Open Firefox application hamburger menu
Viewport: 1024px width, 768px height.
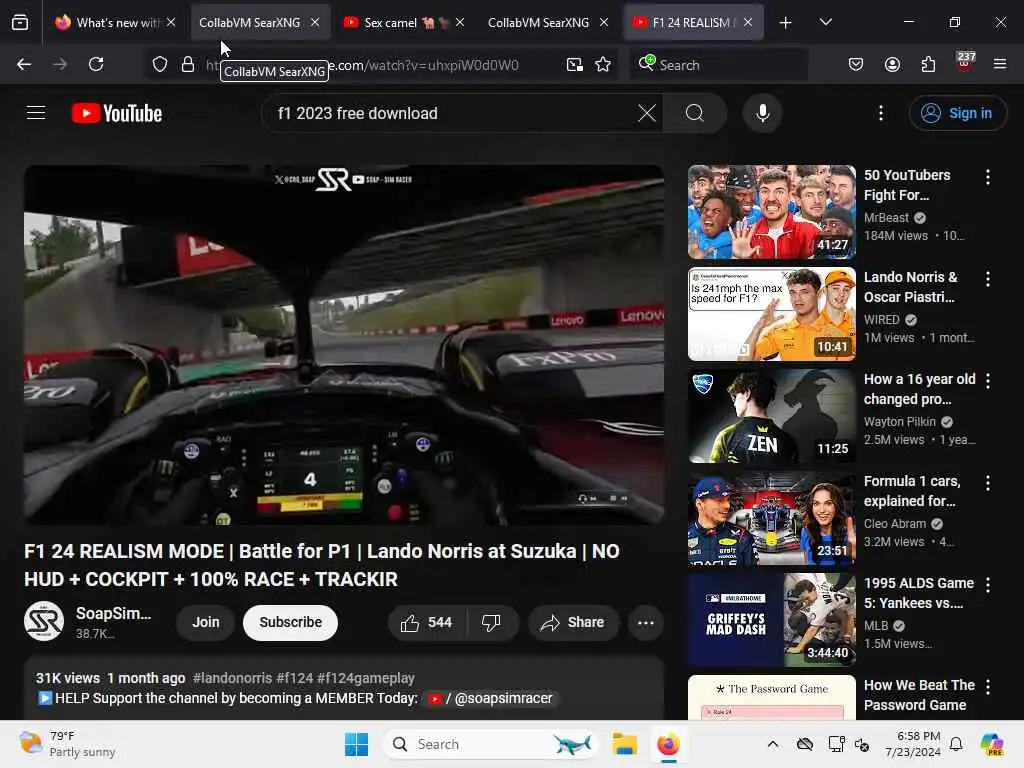tap(1000, 64)
